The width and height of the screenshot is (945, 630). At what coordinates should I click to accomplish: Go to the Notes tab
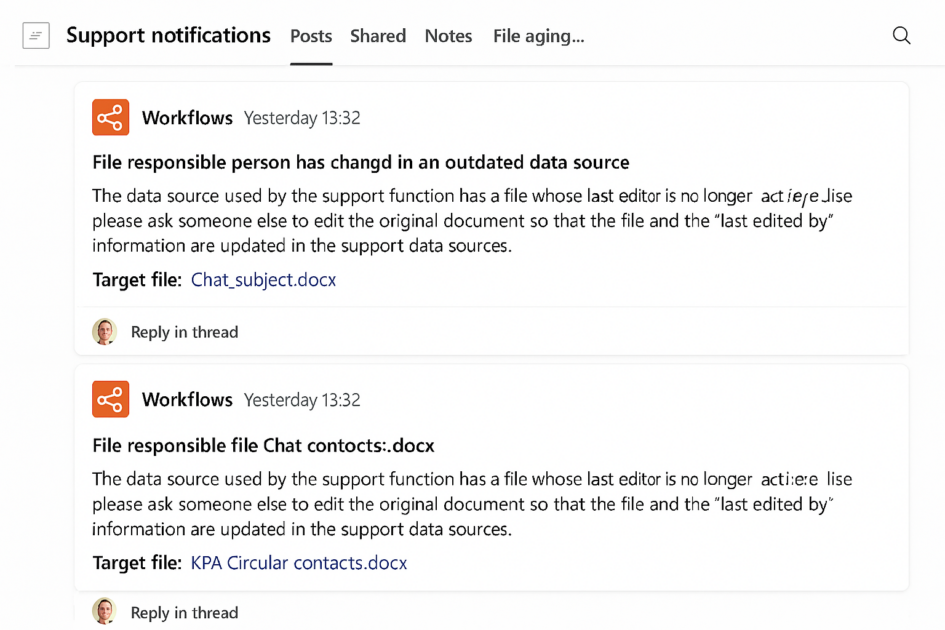point(448,36)
